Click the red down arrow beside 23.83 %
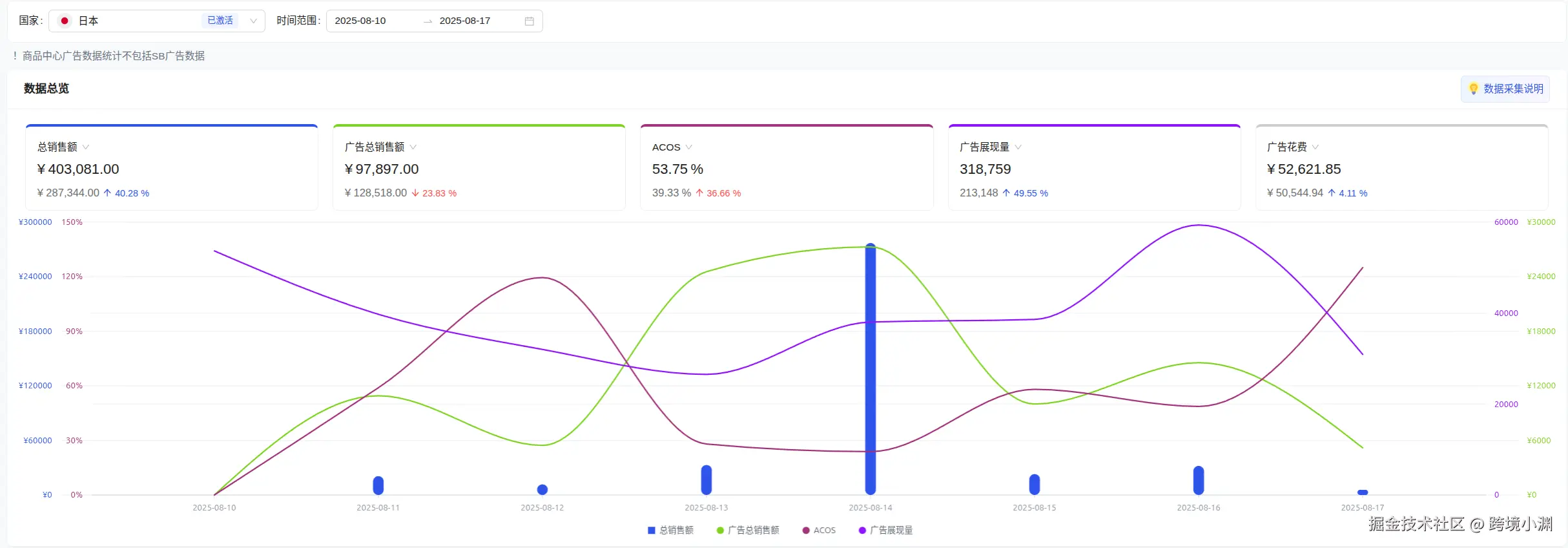 click(415, 193)
